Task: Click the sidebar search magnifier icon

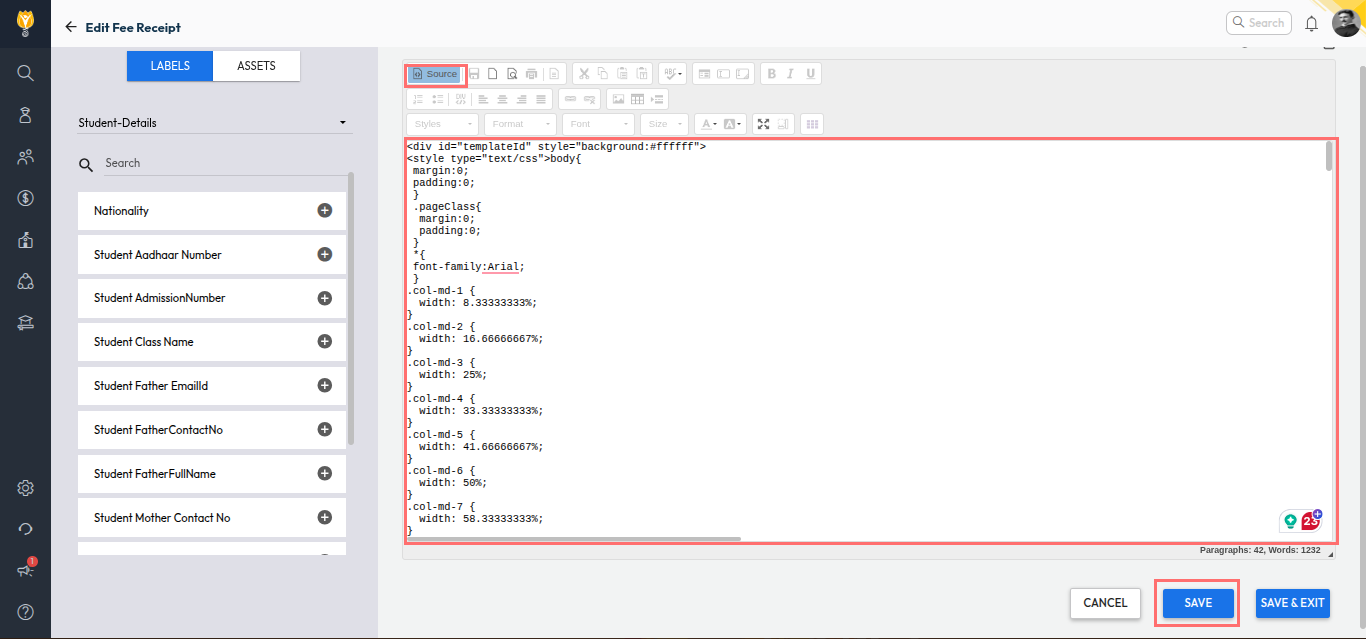Action: pos(26,73)
